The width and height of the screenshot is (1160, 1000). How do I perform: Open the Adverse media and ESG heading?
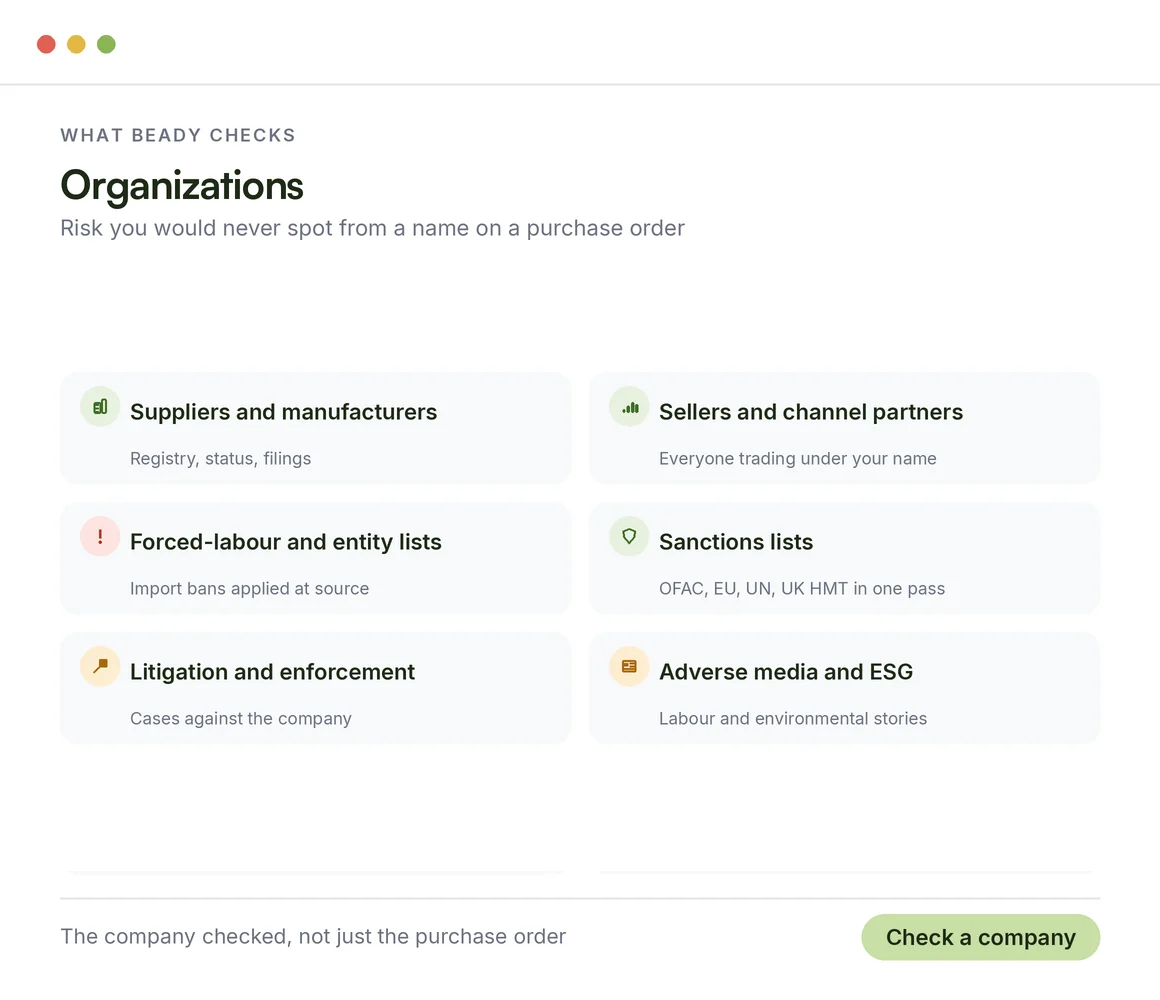pyautogui.click(x=786, y=672)
